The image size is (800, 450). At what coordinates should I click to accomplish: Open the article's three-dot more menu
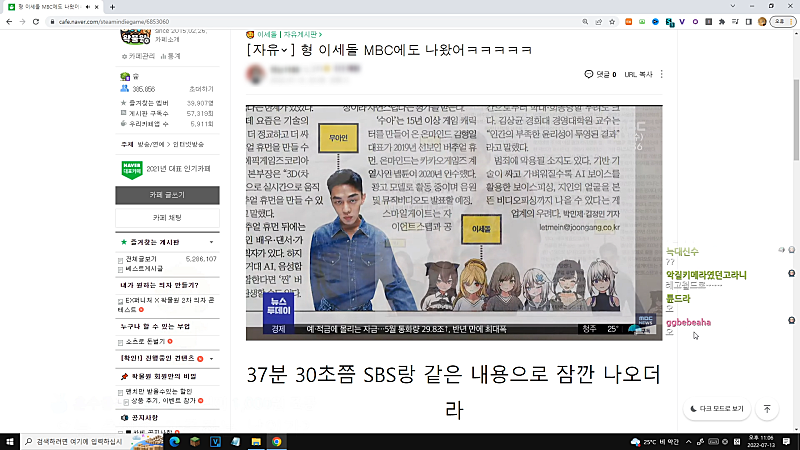click(662, 75)
